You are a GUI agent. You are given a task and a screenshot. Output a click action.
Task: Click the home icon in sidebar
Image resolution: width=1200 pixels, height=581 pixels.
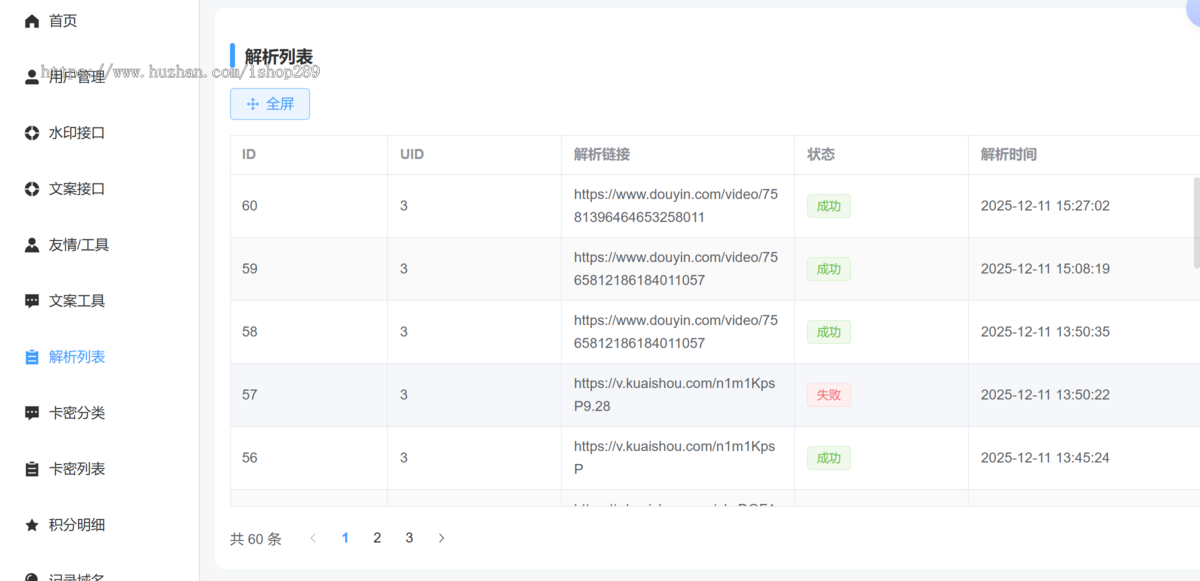pos(32,21)
